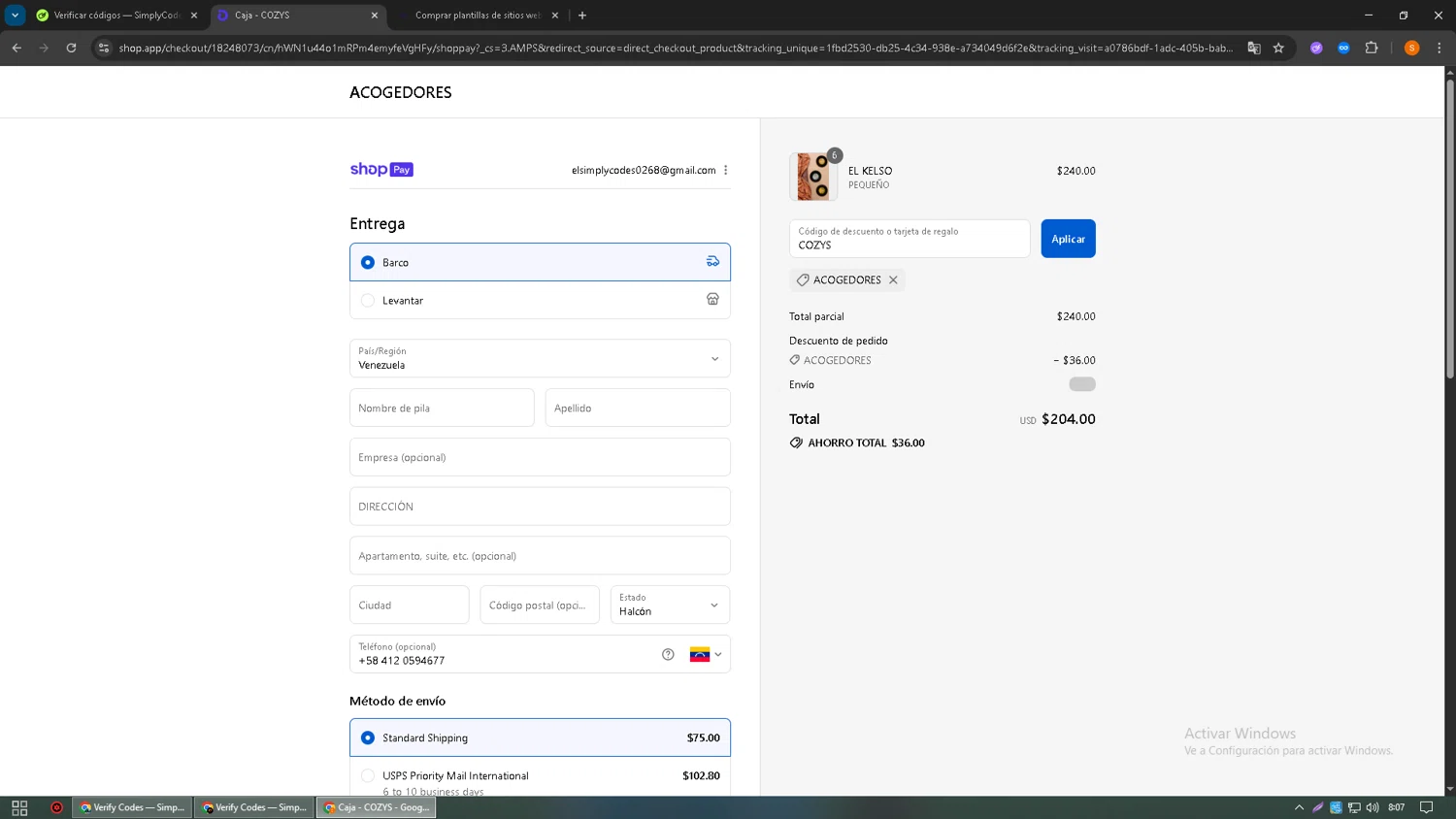Click the translate page icon in address bar

point(1254,48)
